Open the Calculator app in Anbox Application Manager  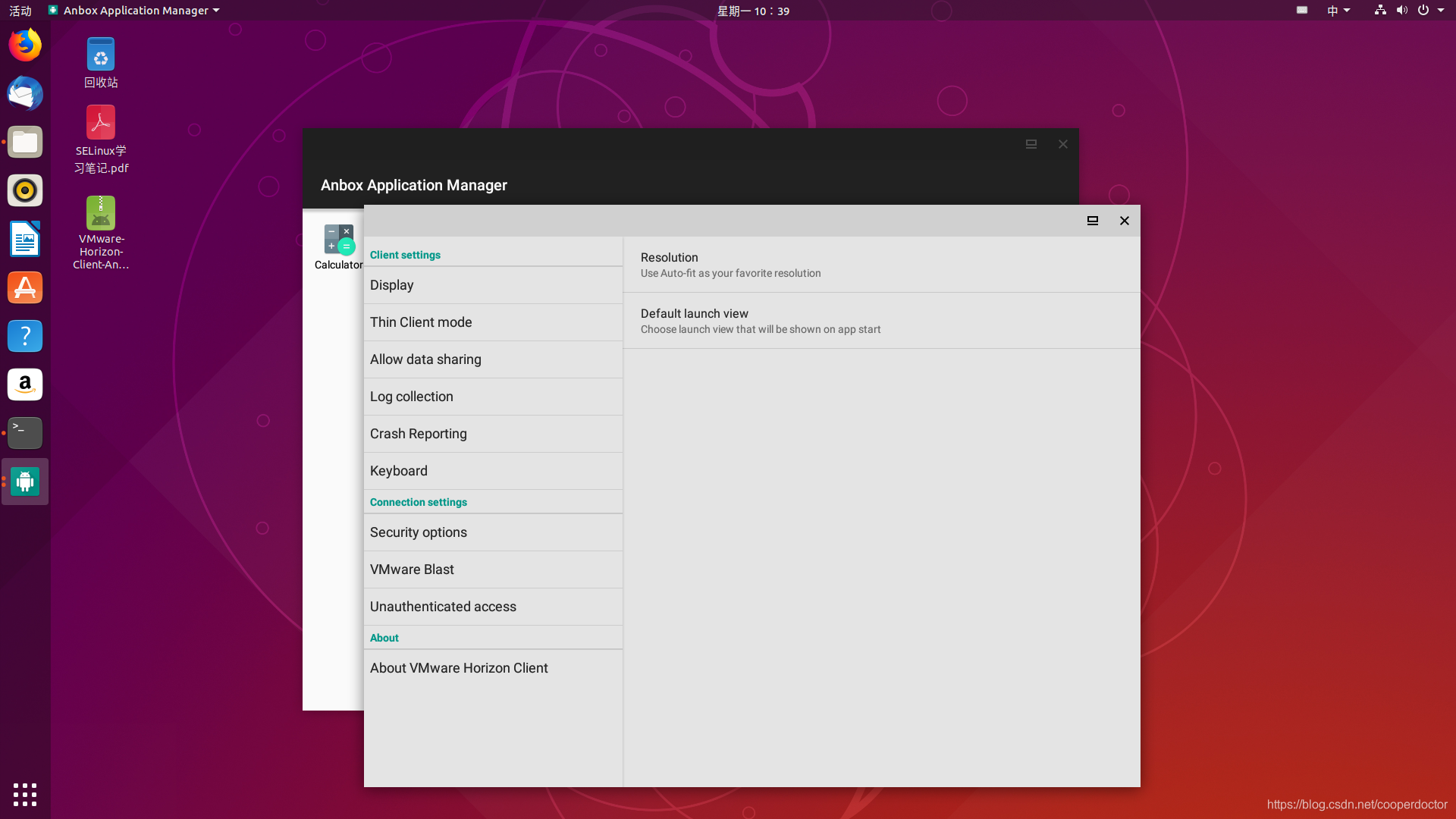coord(338,247)
